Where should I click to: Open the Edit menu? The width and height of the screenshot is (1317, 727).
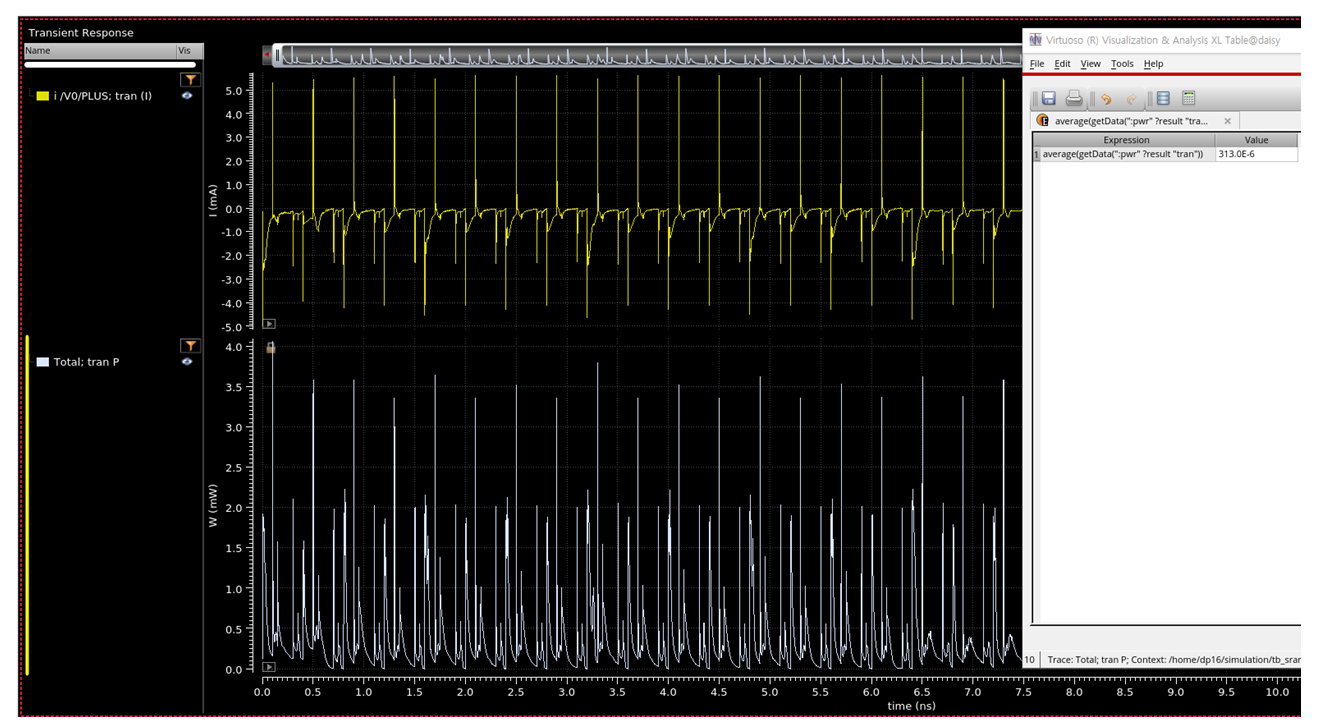[x=1062, y=64]
